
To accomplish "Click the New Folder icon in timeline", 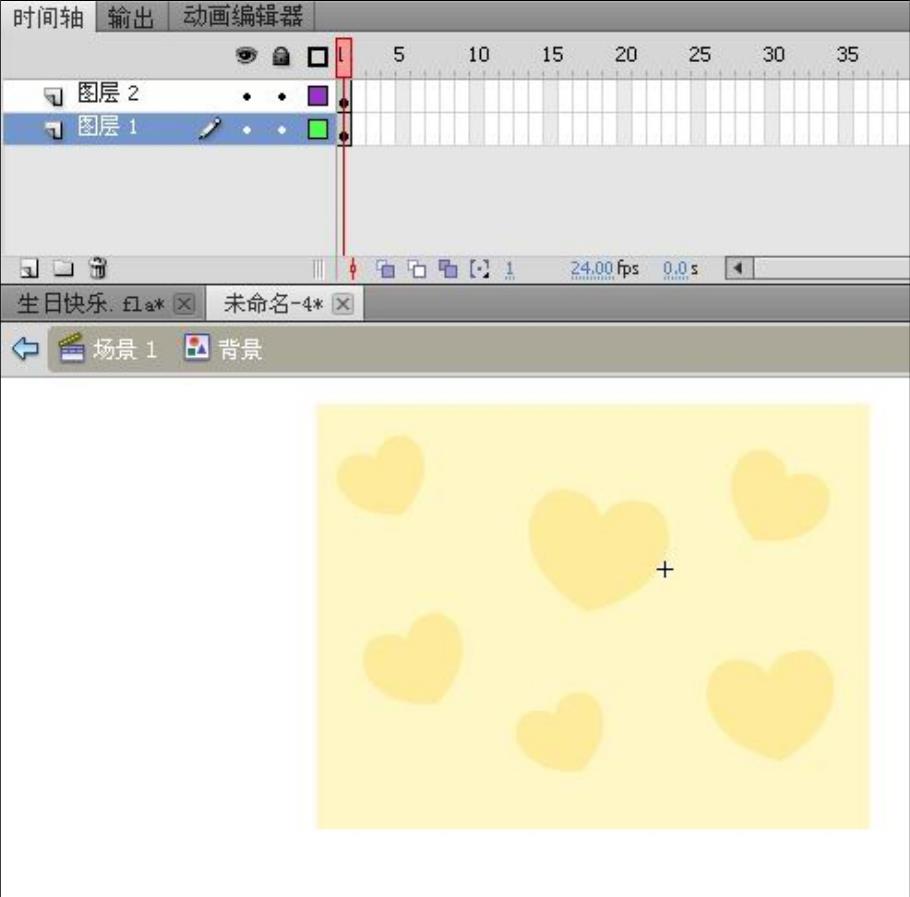I will pos(63,268).
